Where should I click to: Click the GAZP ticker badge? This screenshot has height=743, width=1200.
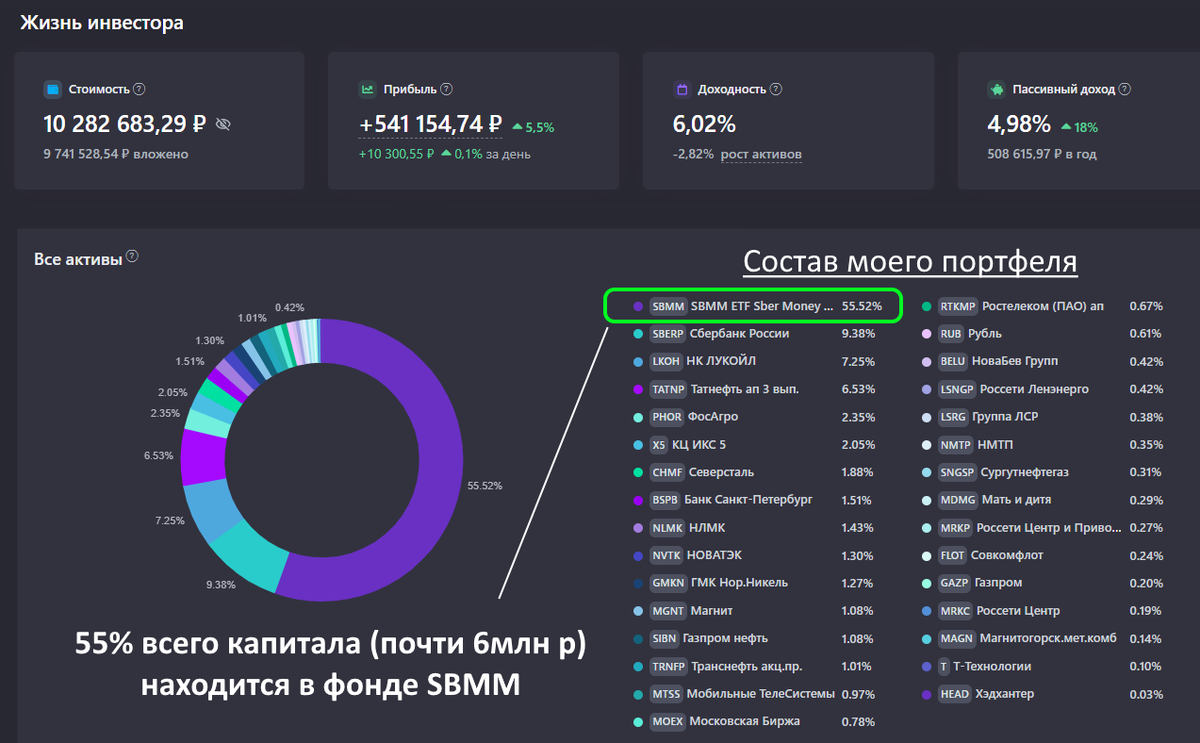point(955,583)
